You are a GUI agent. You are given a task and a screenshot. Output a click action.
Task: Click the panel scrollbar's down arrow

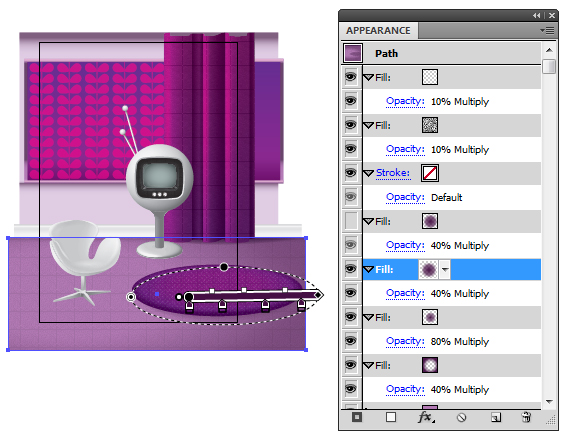pos(549,402)
